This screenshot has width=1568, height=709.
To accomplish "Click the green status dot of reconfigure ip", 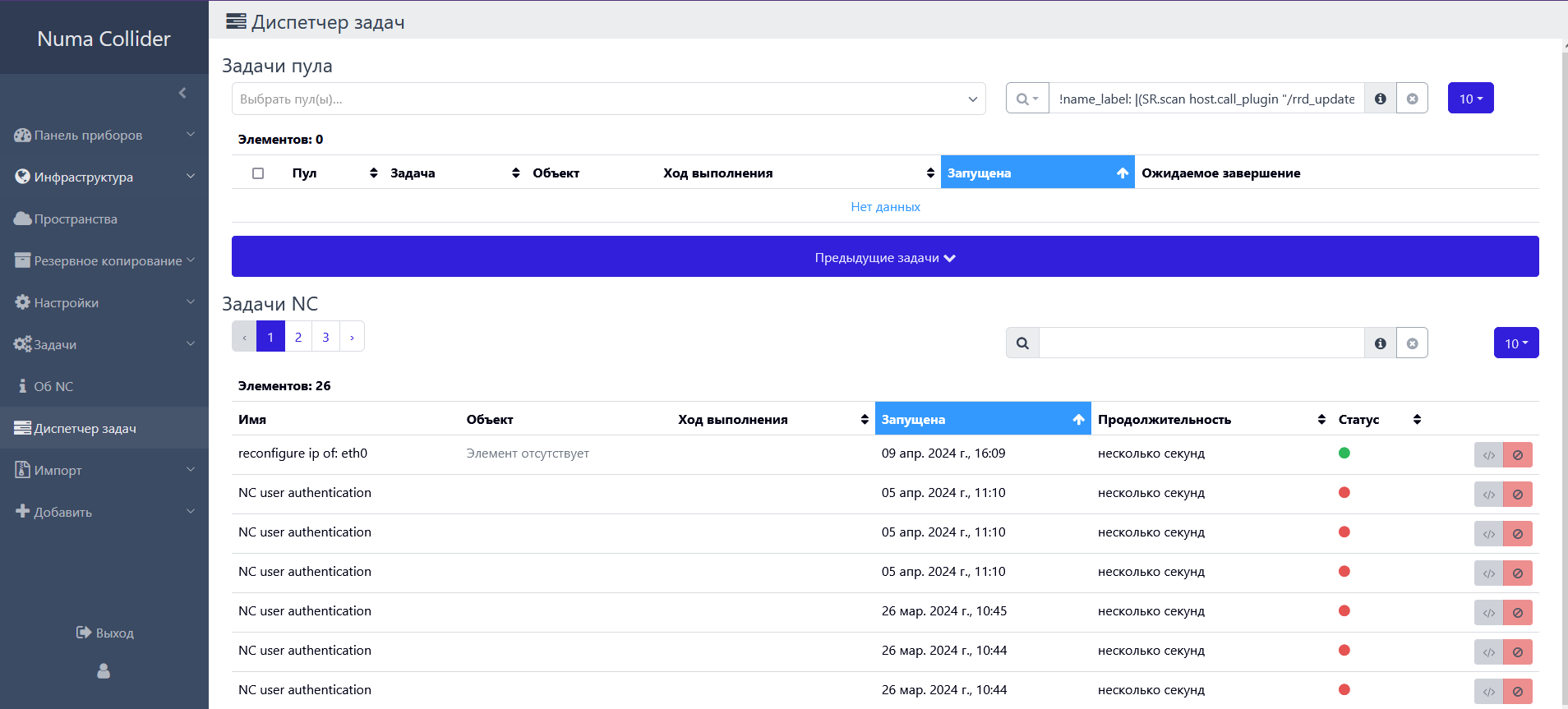I will [1344, 453].
